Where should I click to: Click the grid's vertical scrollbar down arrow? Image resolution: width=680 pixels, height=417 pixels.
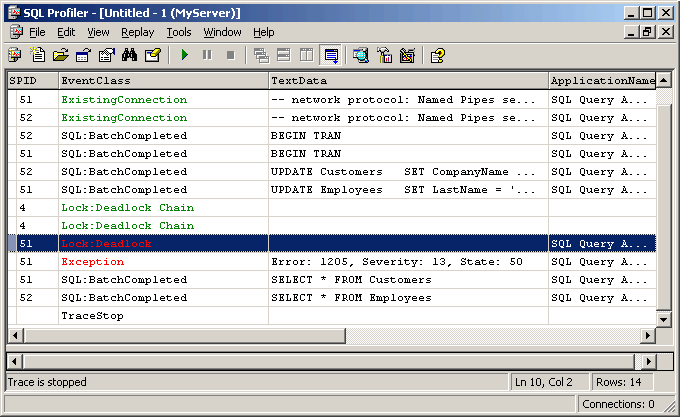(664, 320)
